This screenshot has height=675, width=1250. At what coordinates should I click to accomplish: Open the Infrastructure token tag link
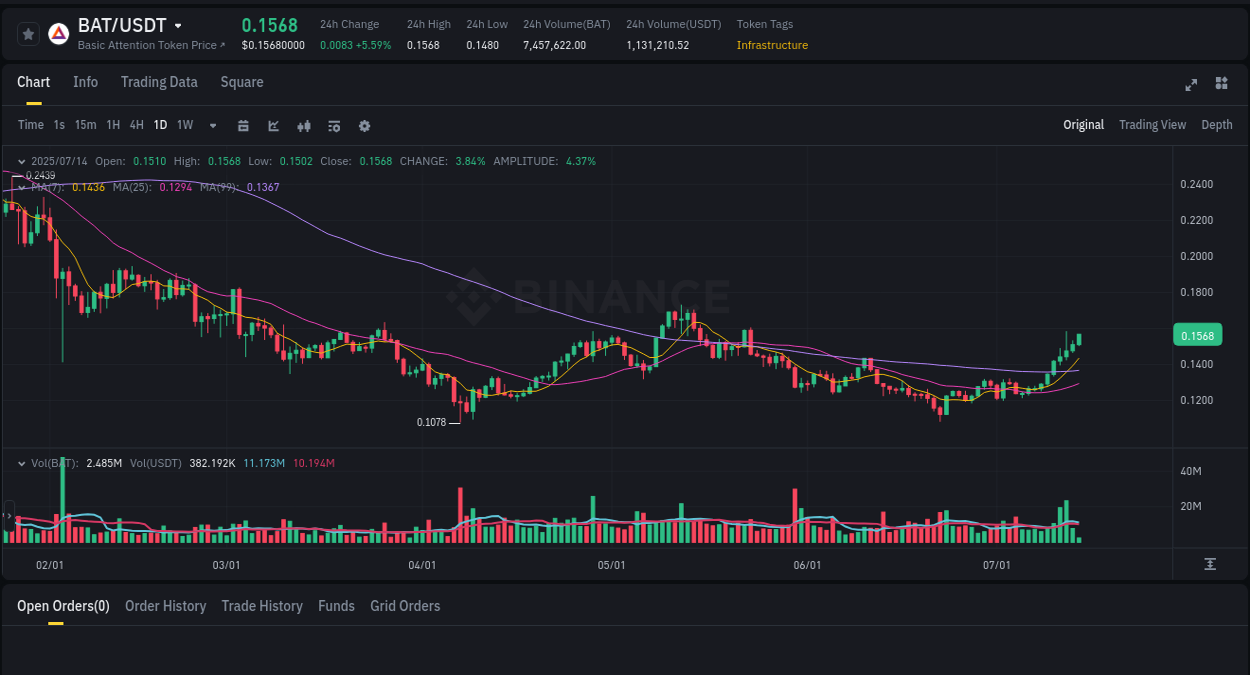point(772,45)
